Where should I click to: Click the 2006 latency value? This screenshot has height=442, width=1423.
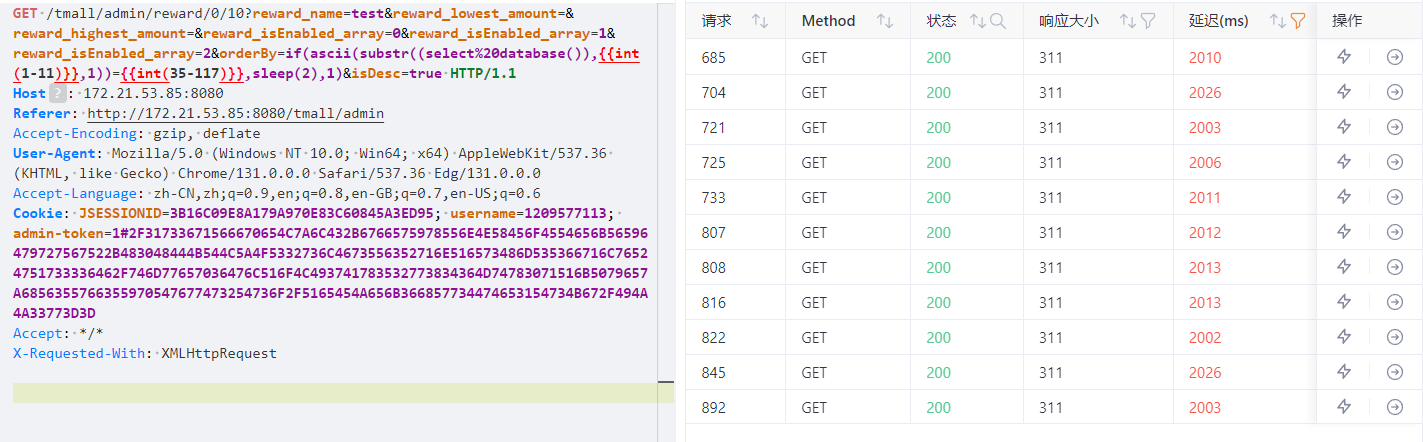[1205, 163]
